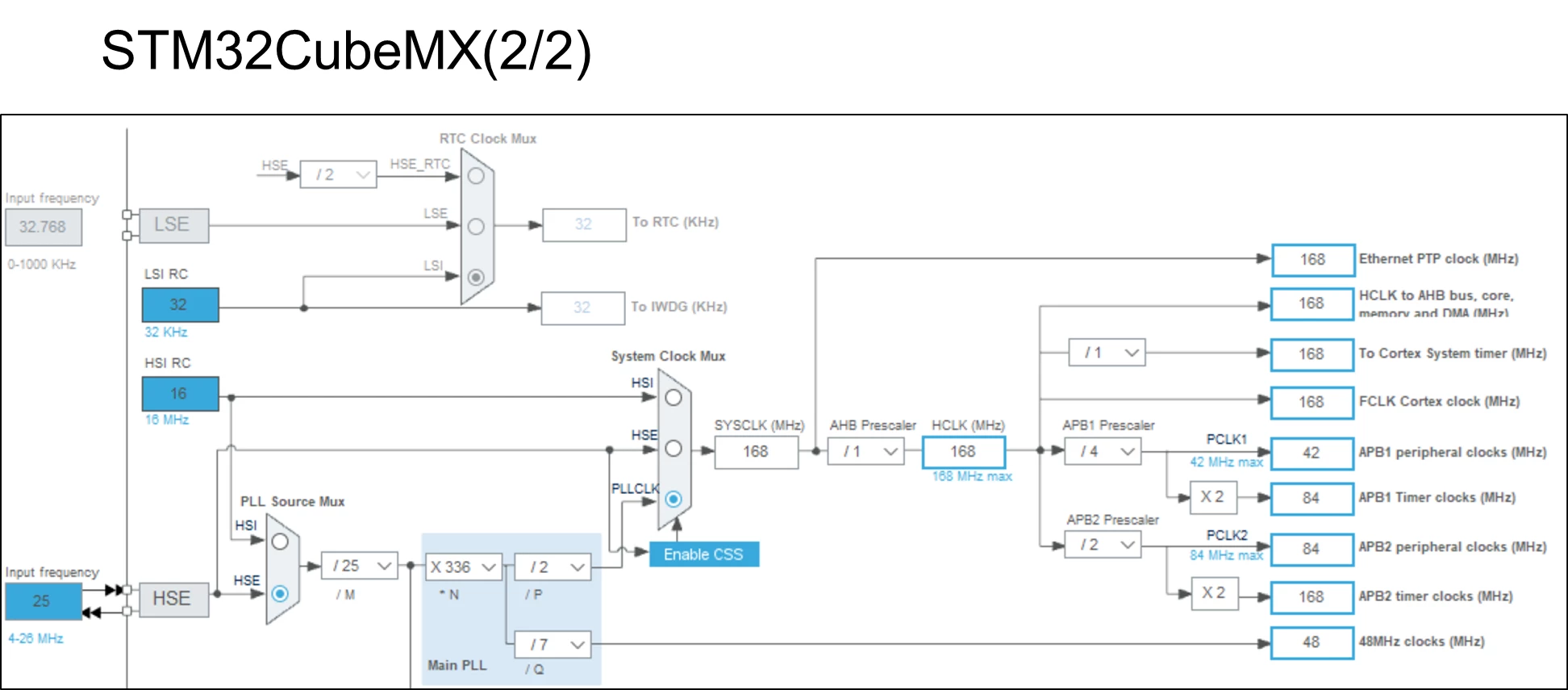The image size is (1568, 690).
Task: Click the "Main PLL" label
Action: 457,666
